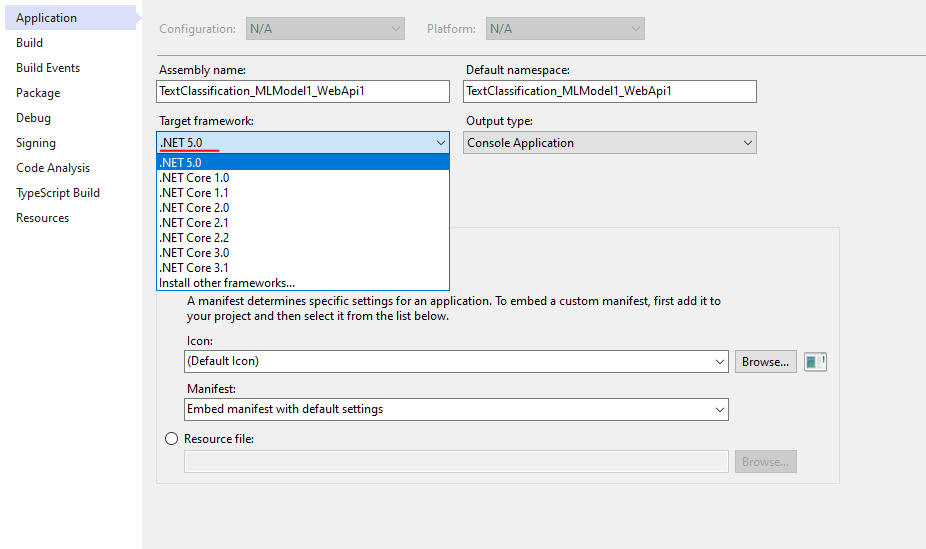
Task: Click the Browse button for Resource file
Action: click(x=765, y=462)
